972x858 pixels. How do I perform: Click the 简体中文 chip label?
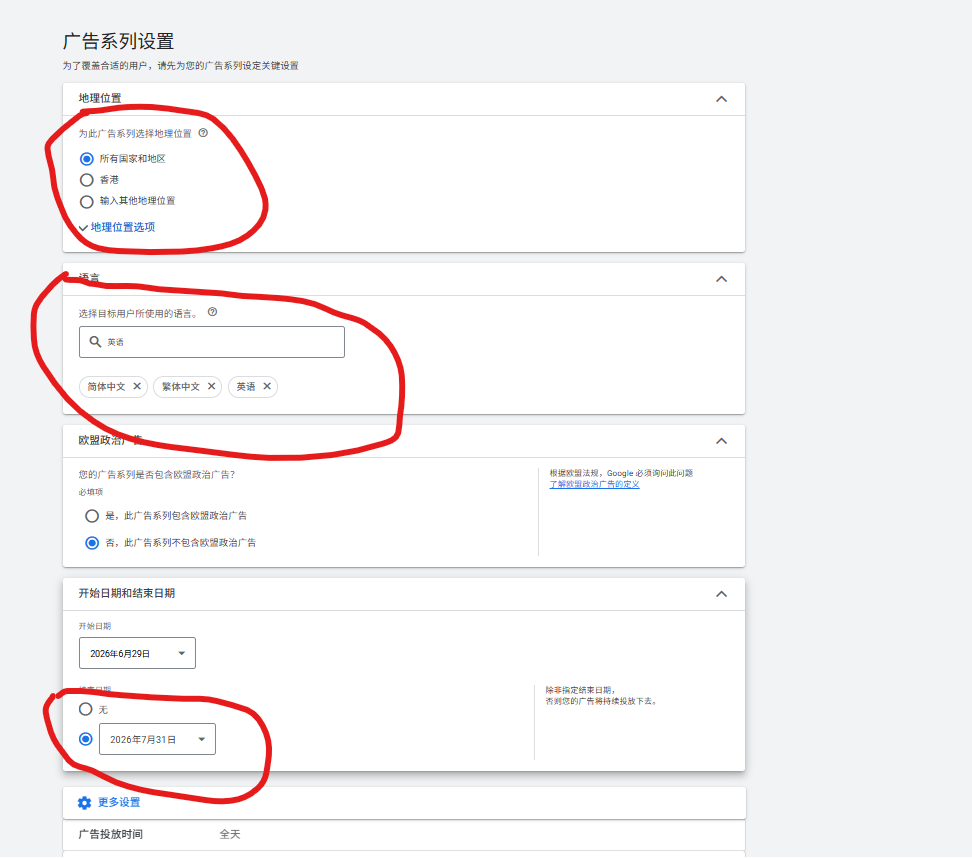[106, 386]
